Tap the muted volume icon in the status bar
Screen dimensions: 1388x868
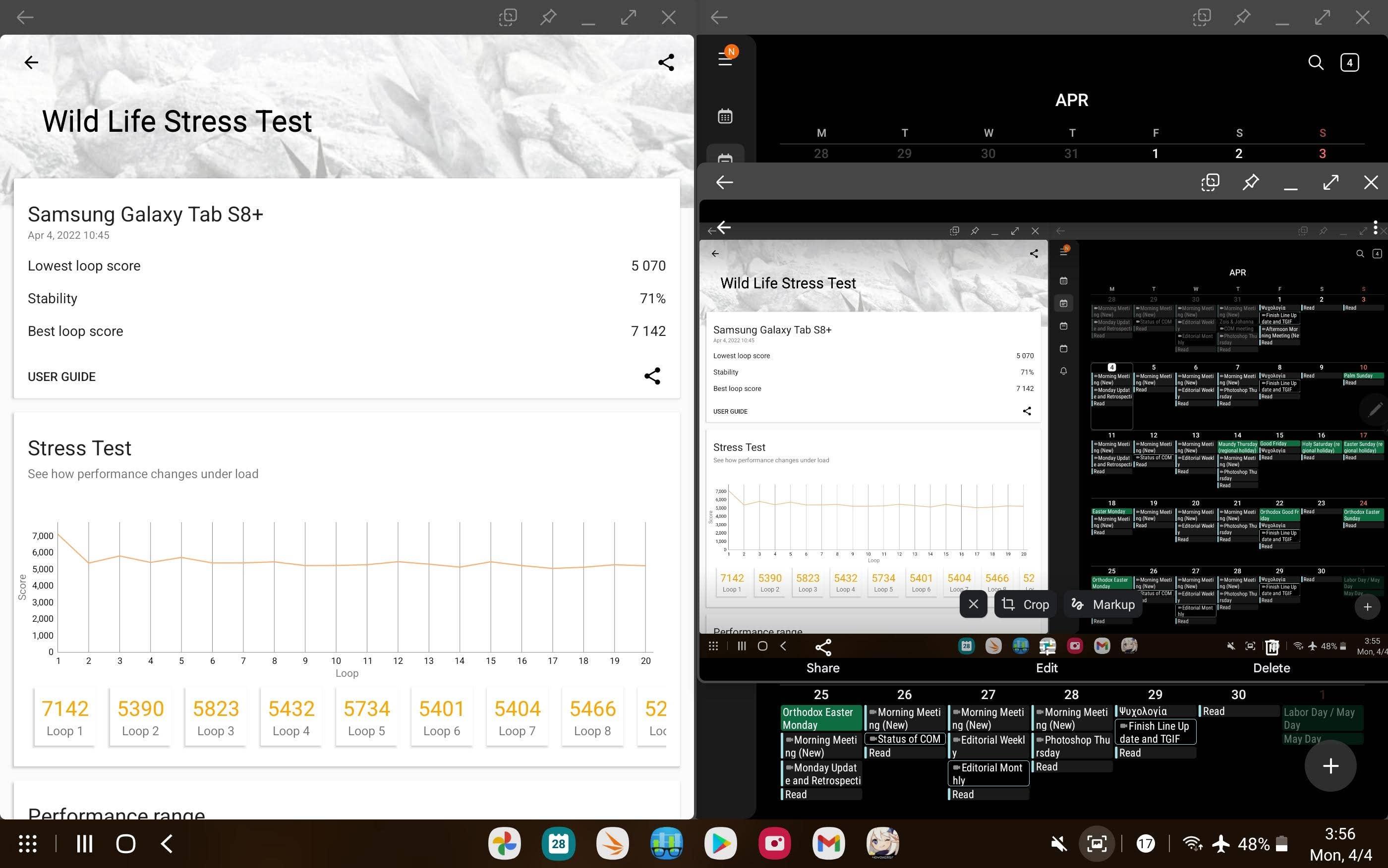pyautogui.click(x=1058, y=843)
